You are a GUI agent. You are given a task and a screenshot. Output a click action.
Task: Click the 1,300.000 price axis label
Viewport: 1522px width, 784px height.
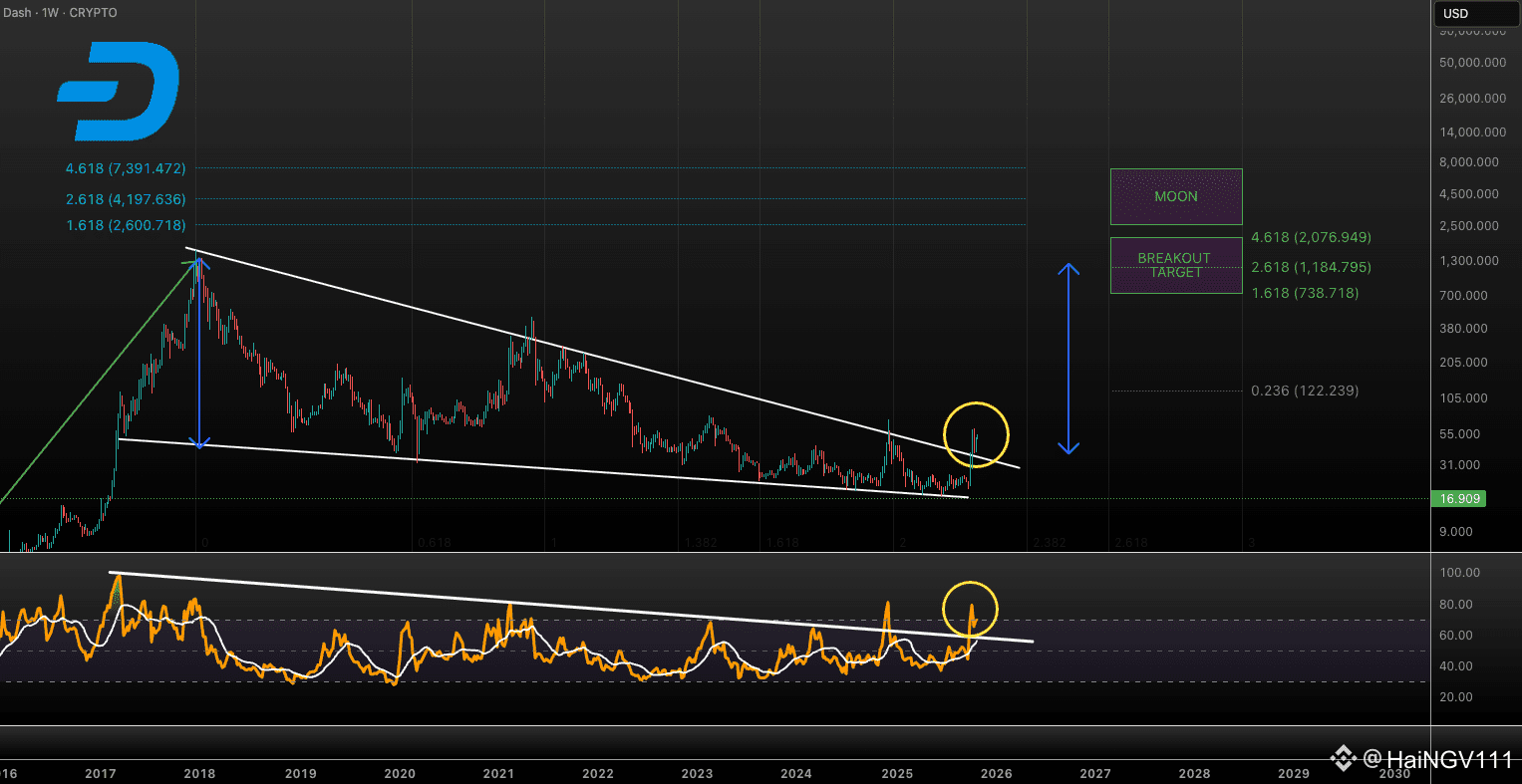tap(1468, 261)
